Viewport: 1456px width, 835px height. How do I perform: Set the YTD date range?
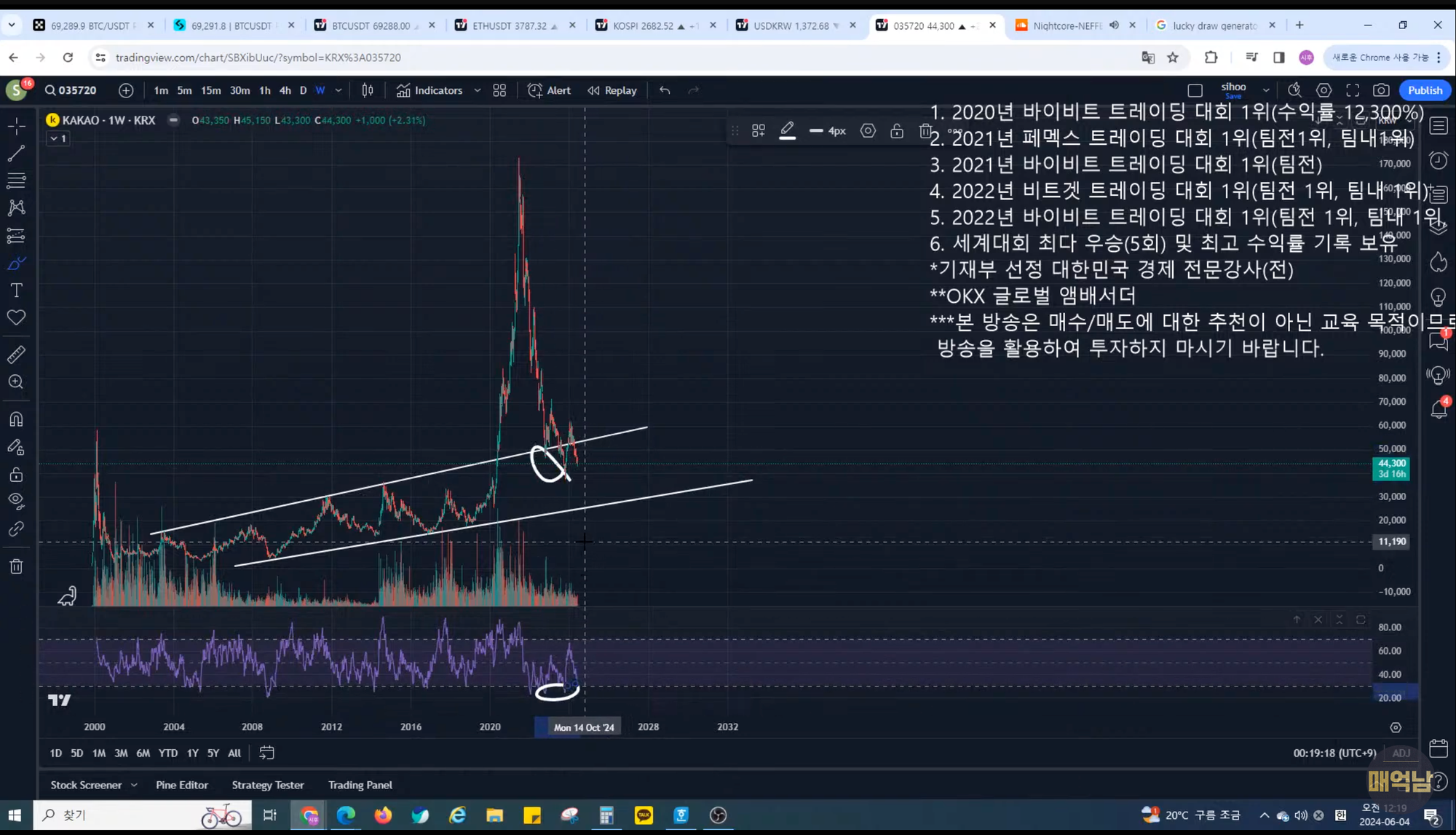(168, 753)
